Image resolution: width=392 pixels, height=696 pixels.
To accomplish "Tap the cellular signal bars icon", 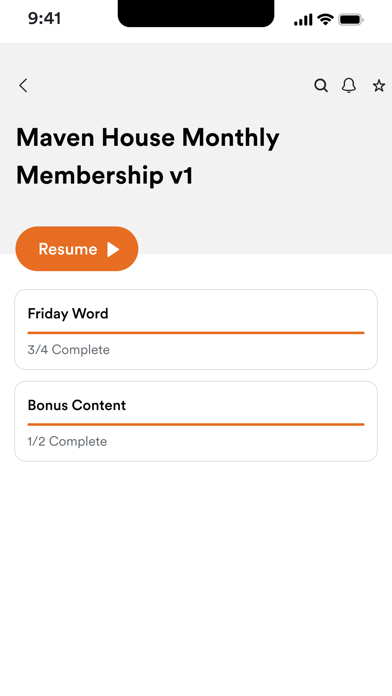I will (303, 20).
